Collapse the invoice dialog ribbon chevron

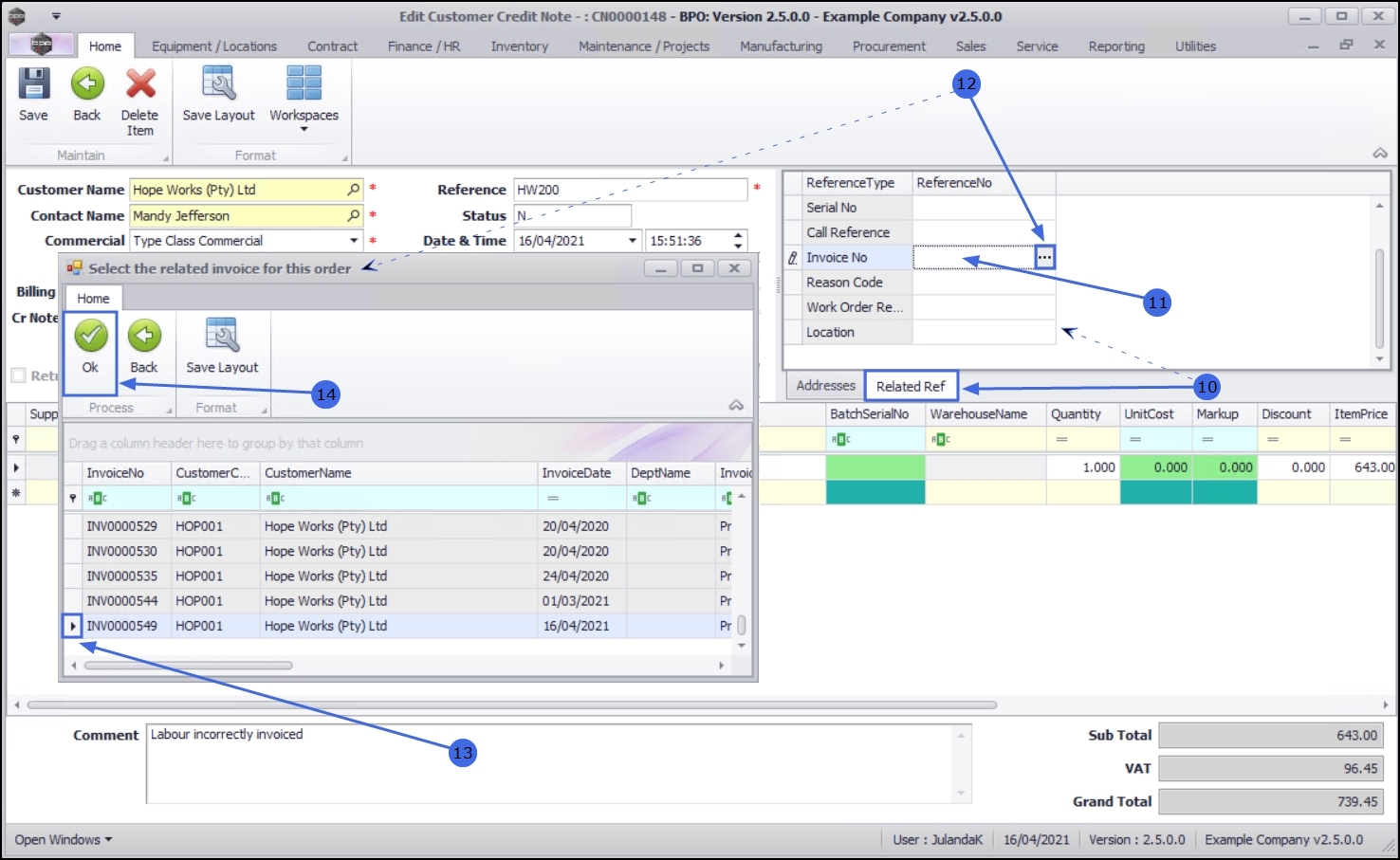pyautogui.click(x=736, y=406)
